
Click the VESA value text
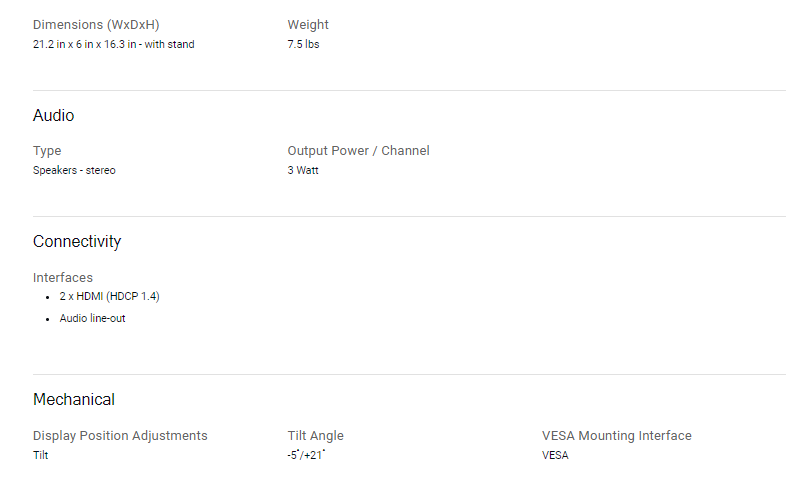[x=555, y=455]
